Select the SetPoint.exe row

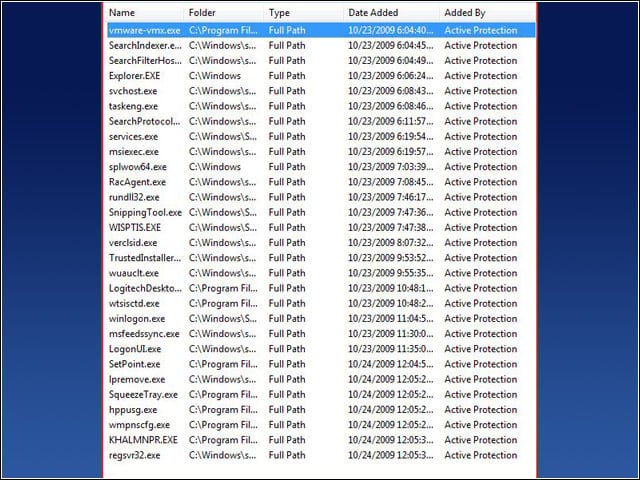tap(321, 364)
